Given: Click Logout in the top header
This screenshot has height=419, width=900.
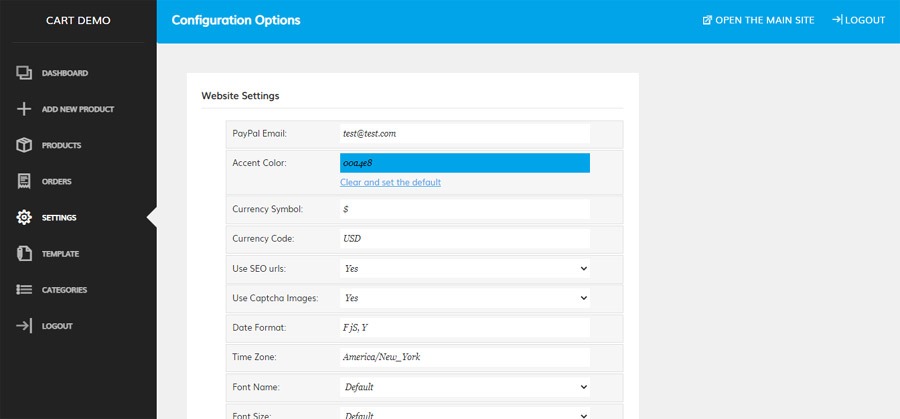Looking at the screenshot, I should [x=858, y=20].
